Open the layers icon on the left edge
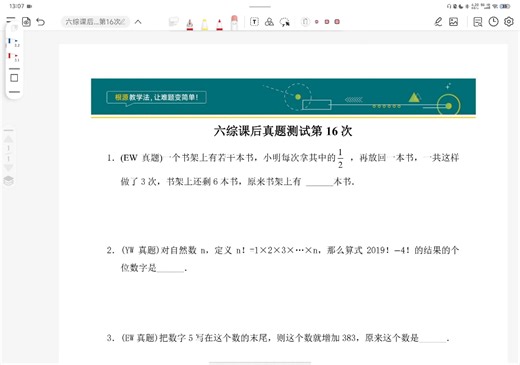 coord(8,181)
